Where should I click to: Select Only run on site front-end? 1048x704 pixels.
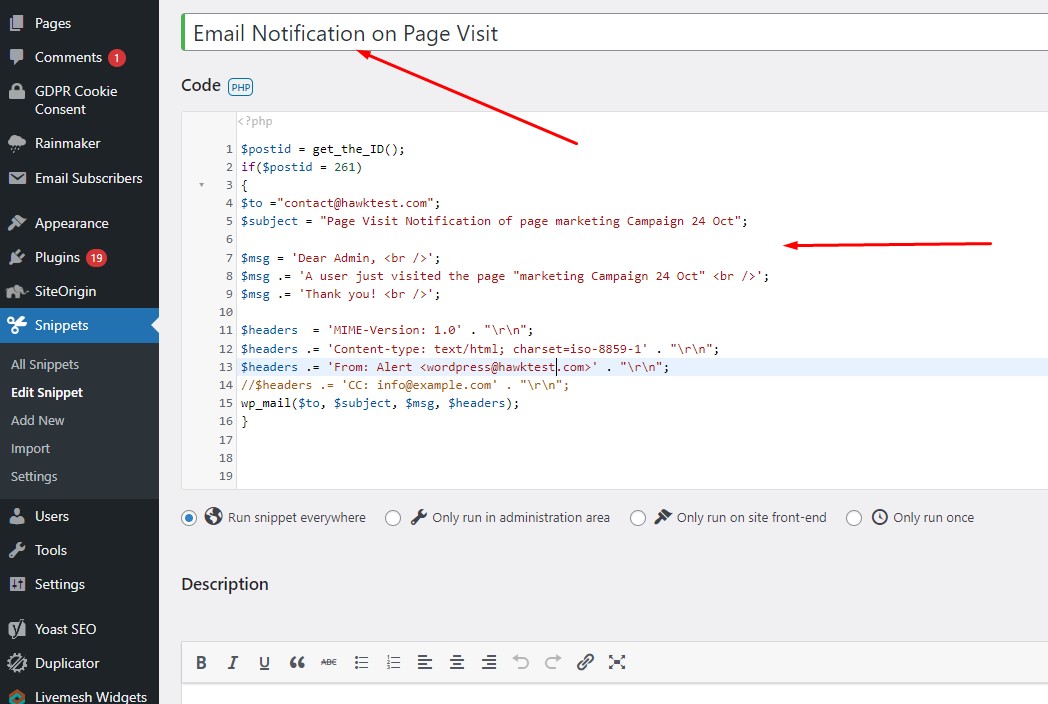pos(638,518)
